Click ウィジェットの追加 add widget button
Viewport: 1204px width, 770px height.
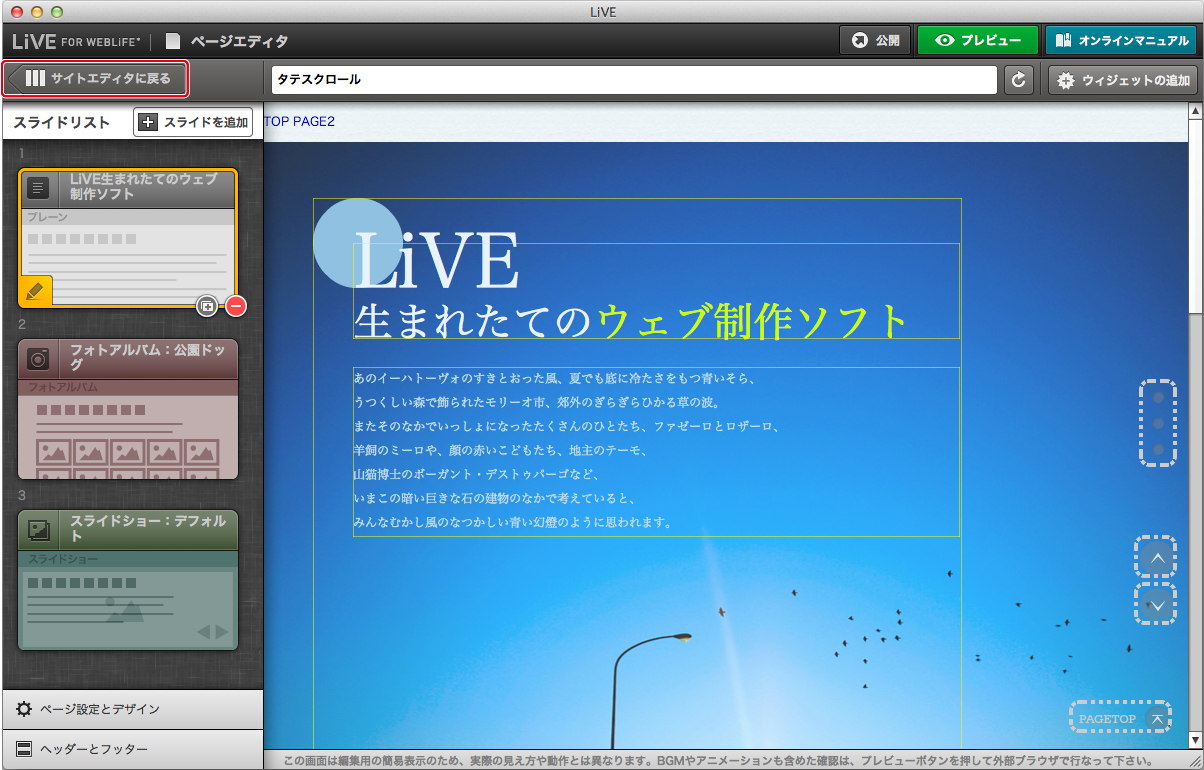point(1122,80)
